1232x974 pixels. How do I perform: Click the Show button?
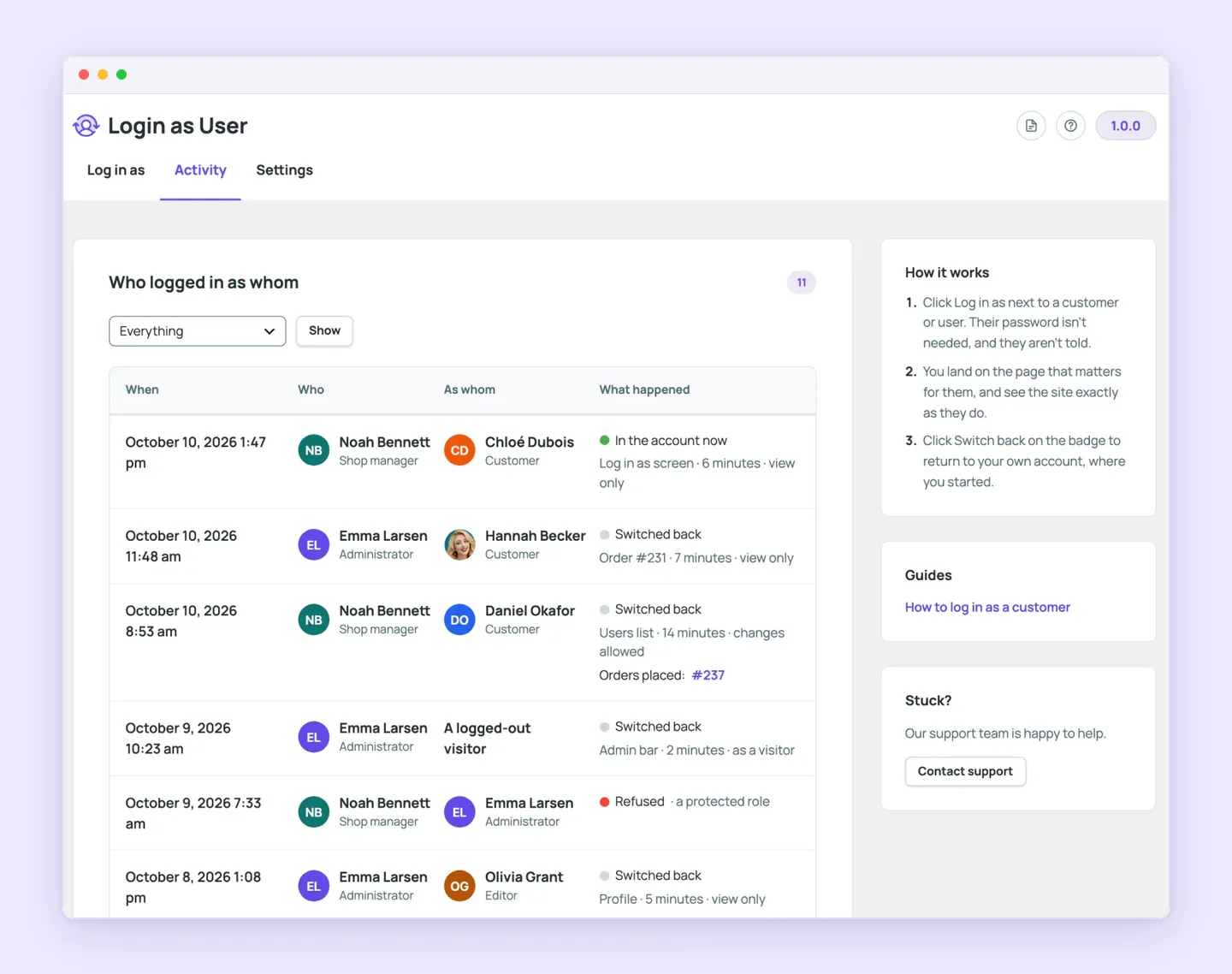tap(324, 331)
